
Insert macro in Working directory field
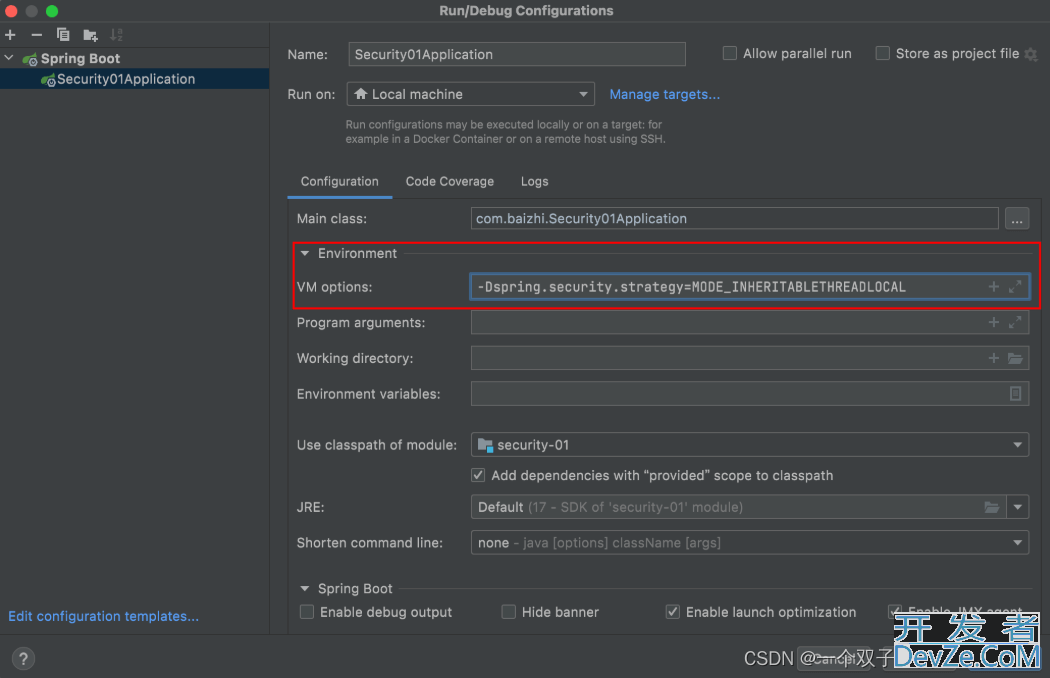tap(994, 358)
